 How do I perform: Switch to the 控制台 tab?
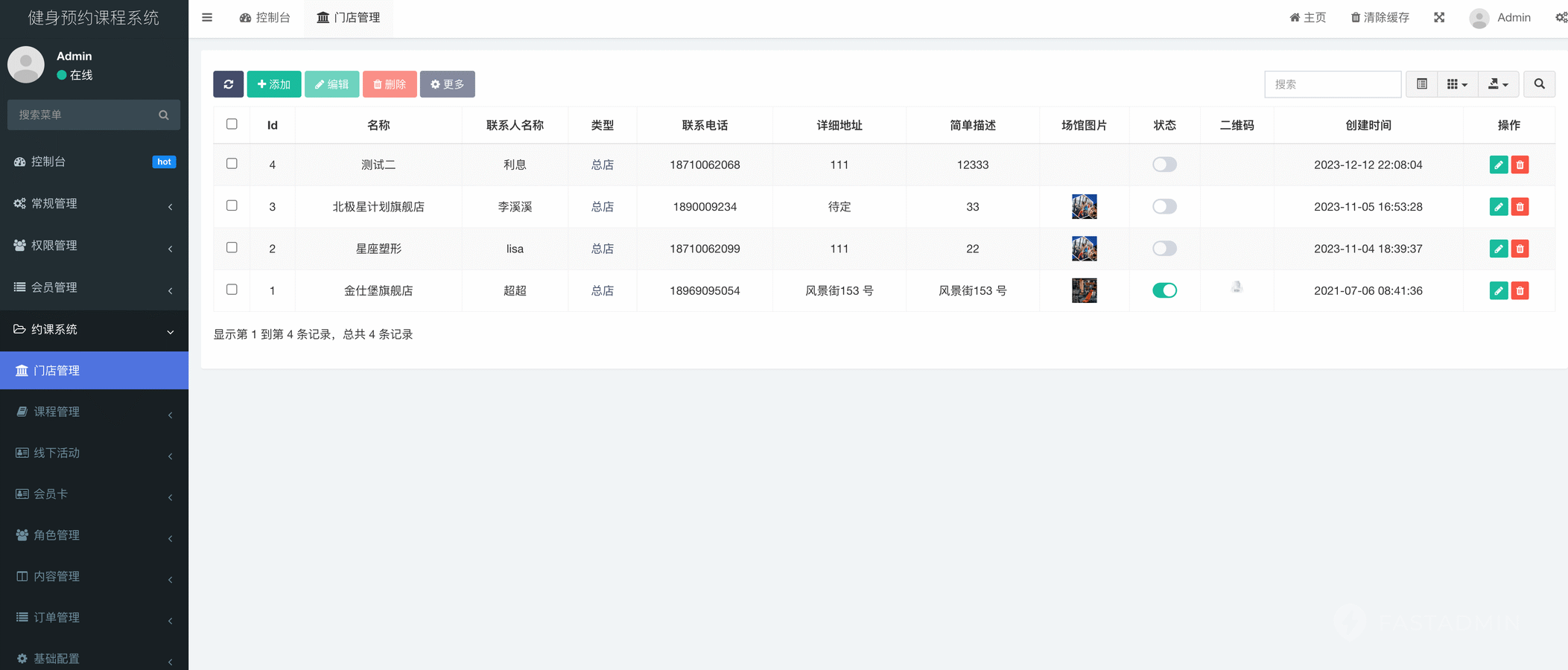[x=265, y=17]
